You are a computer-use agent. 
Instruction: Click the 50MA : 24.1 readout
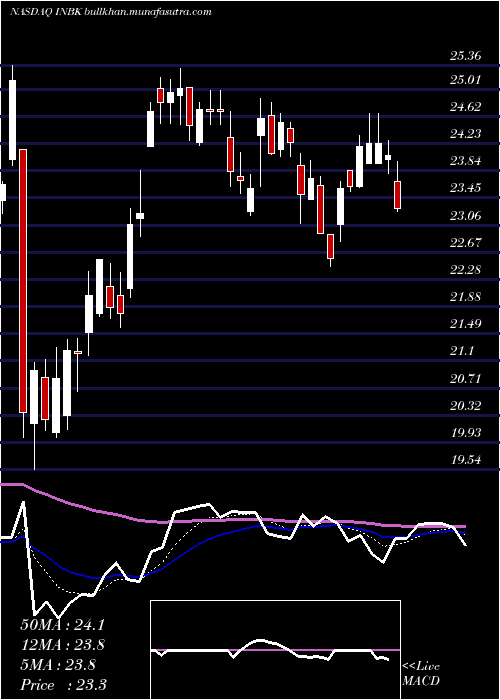(62, 625)
